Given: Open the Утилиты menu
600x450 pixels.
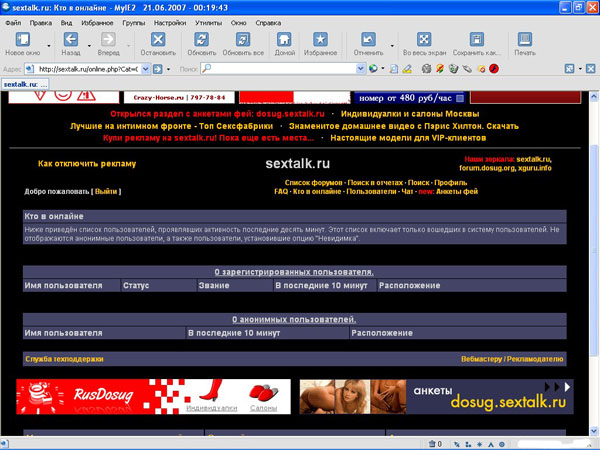Looking at the screenshot, I should (209, 21).
